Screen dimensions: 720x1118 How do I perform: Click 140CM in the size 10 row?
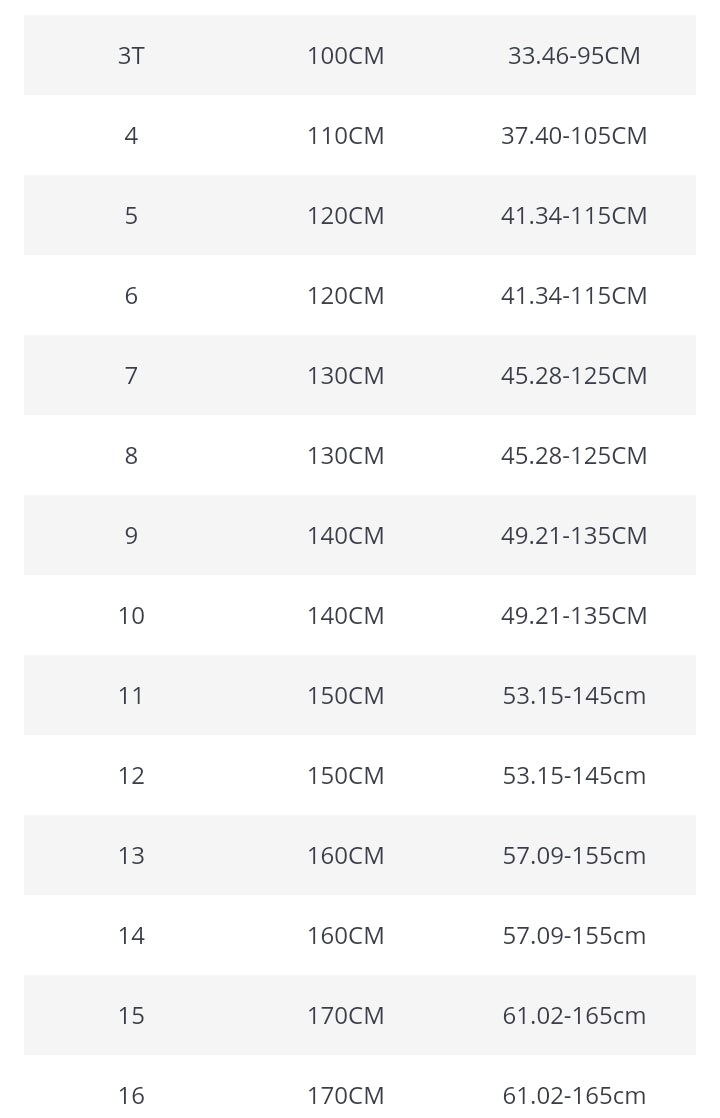point(345,616)
